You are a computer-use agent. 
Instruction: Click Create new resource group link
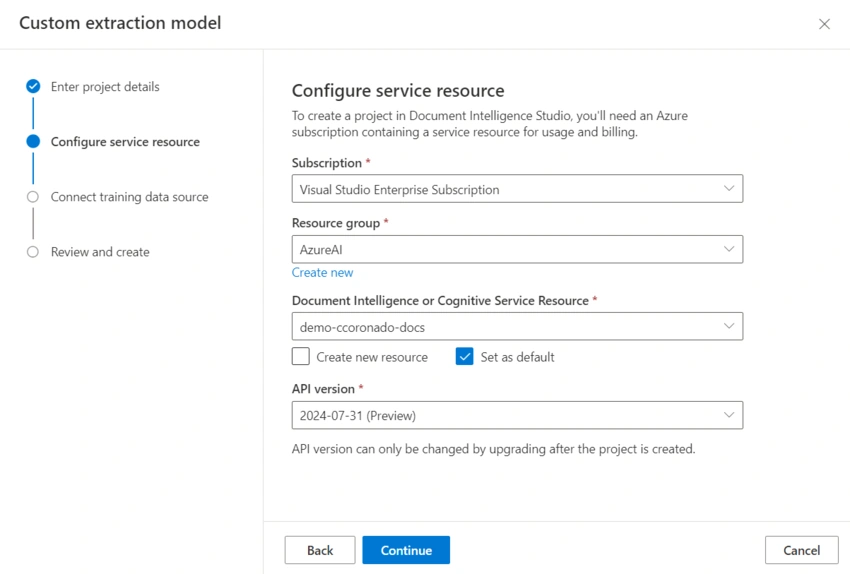[323, 273]
